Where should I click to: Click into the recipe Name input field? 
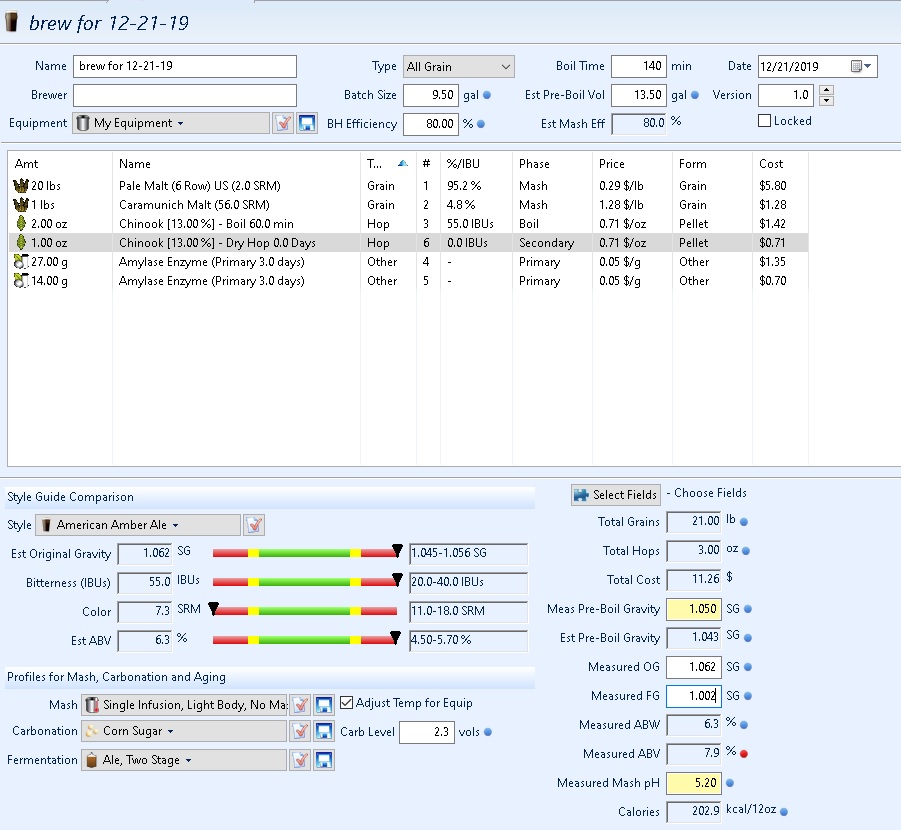click(x=185, y=66)
